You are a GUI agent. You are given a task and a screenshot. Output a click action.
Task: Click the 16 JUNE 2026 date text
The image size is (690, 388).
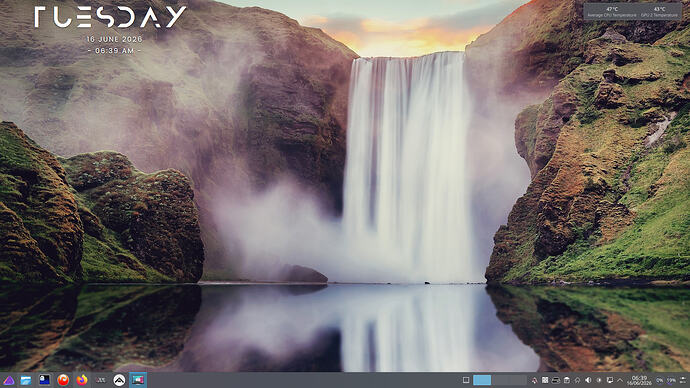click(x=114, y=39)
